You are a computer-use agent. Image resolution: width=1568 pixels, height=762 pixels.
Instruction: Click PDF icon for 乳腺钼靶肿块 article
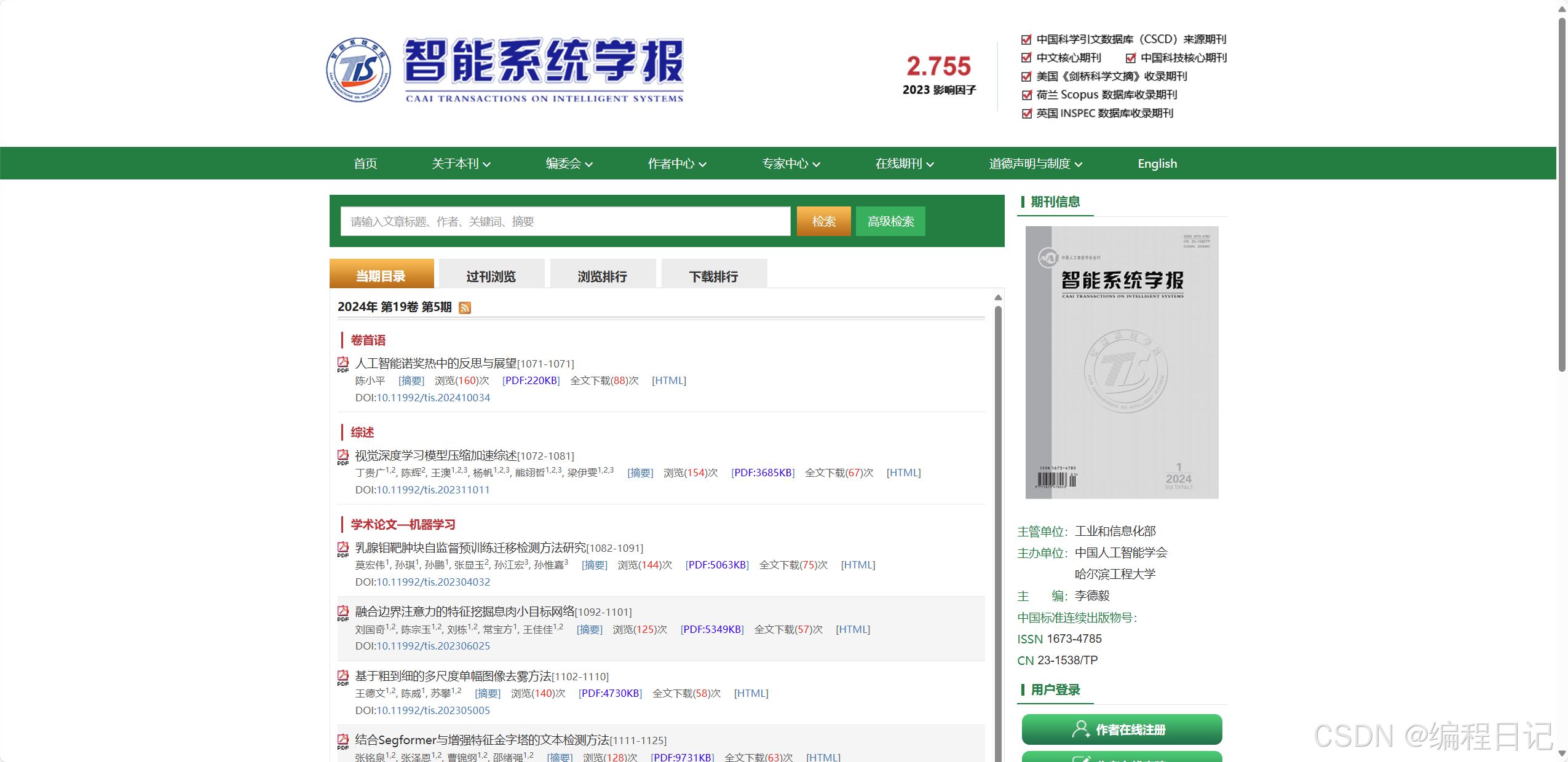click(x=343, y=549)
